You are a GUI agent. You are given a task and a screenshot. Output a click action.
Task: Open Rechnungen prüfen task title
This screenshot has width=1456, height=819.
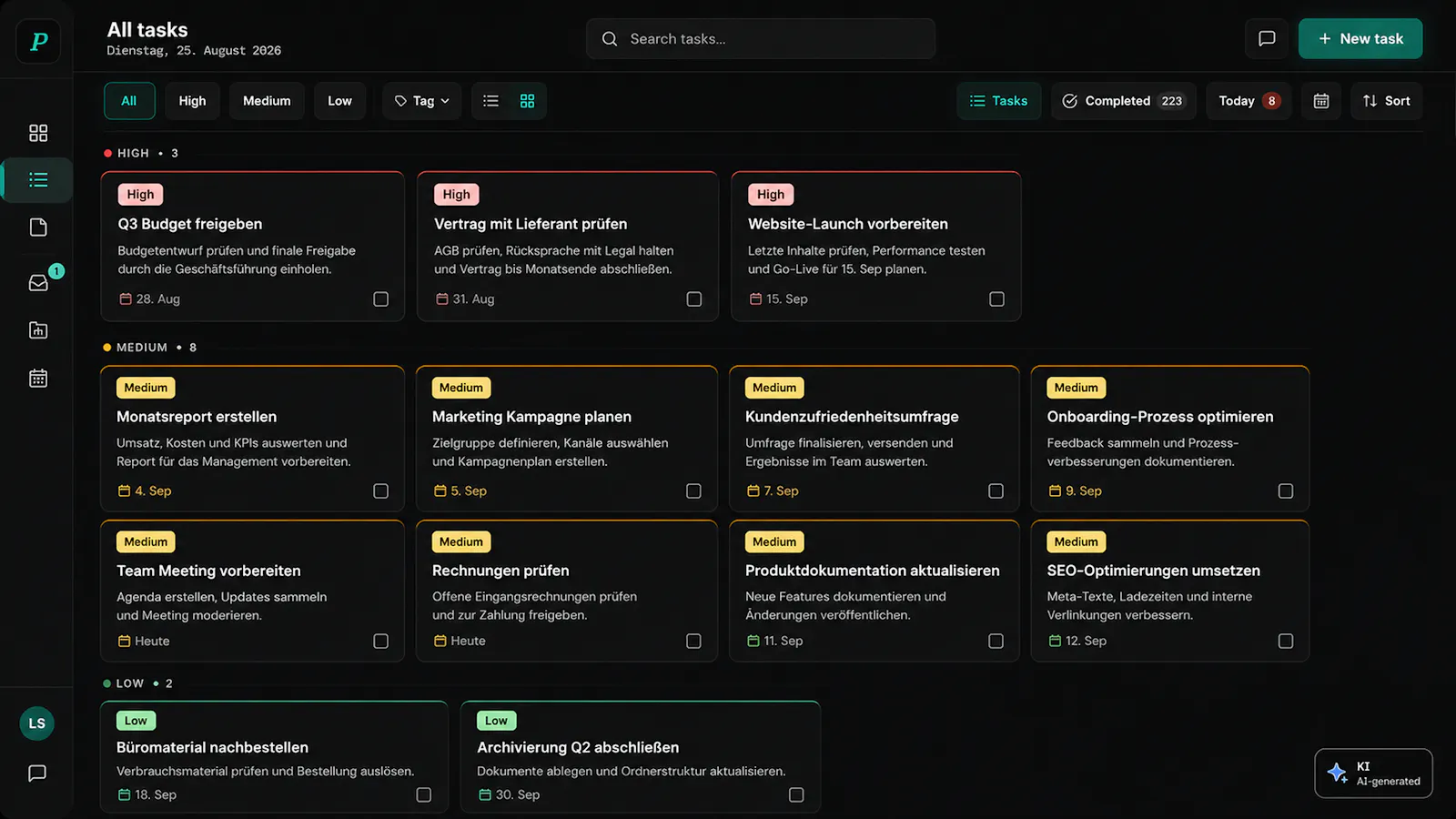500,571
